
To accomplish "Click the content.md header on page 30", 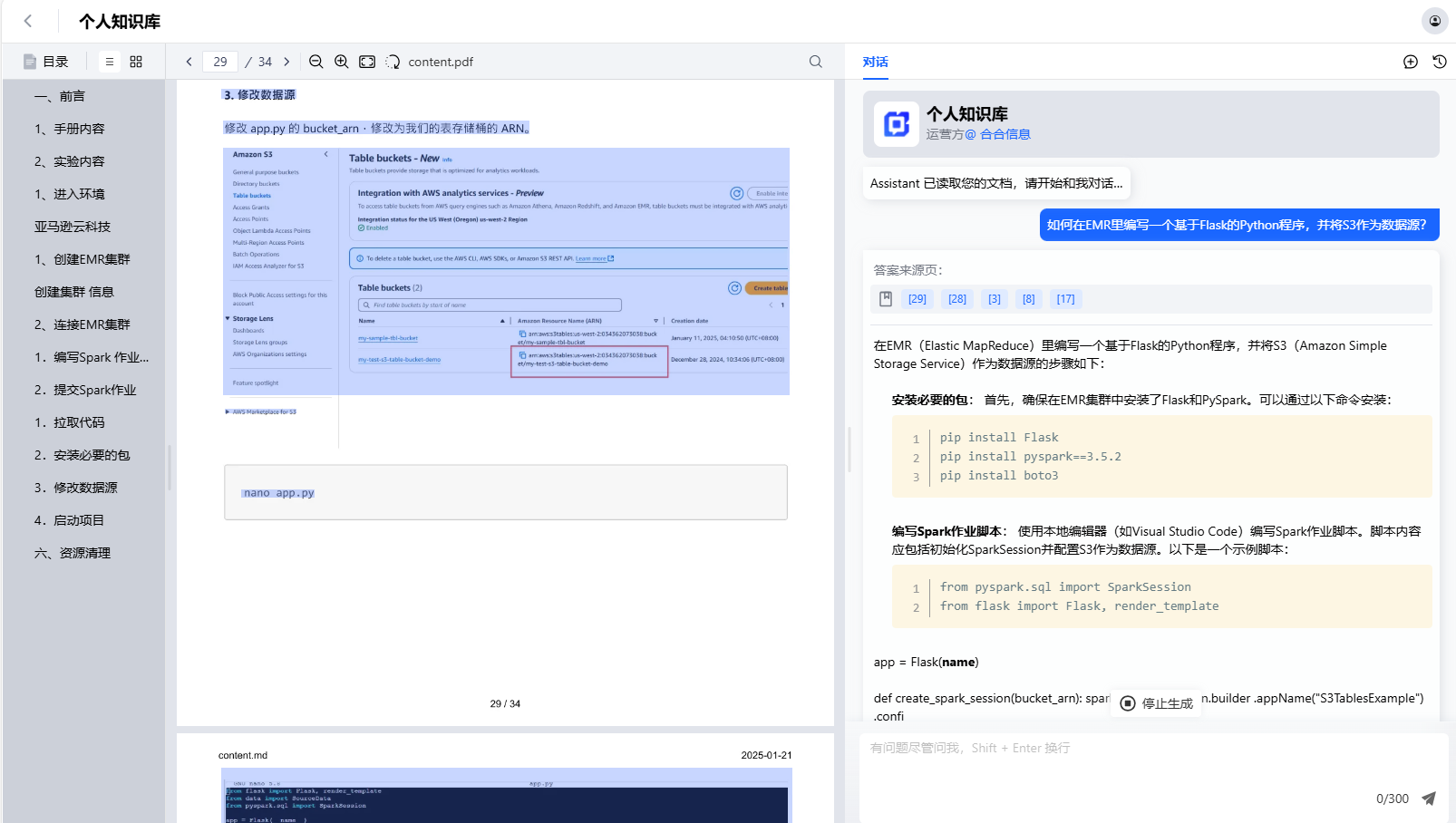I will tap(243, 755).
